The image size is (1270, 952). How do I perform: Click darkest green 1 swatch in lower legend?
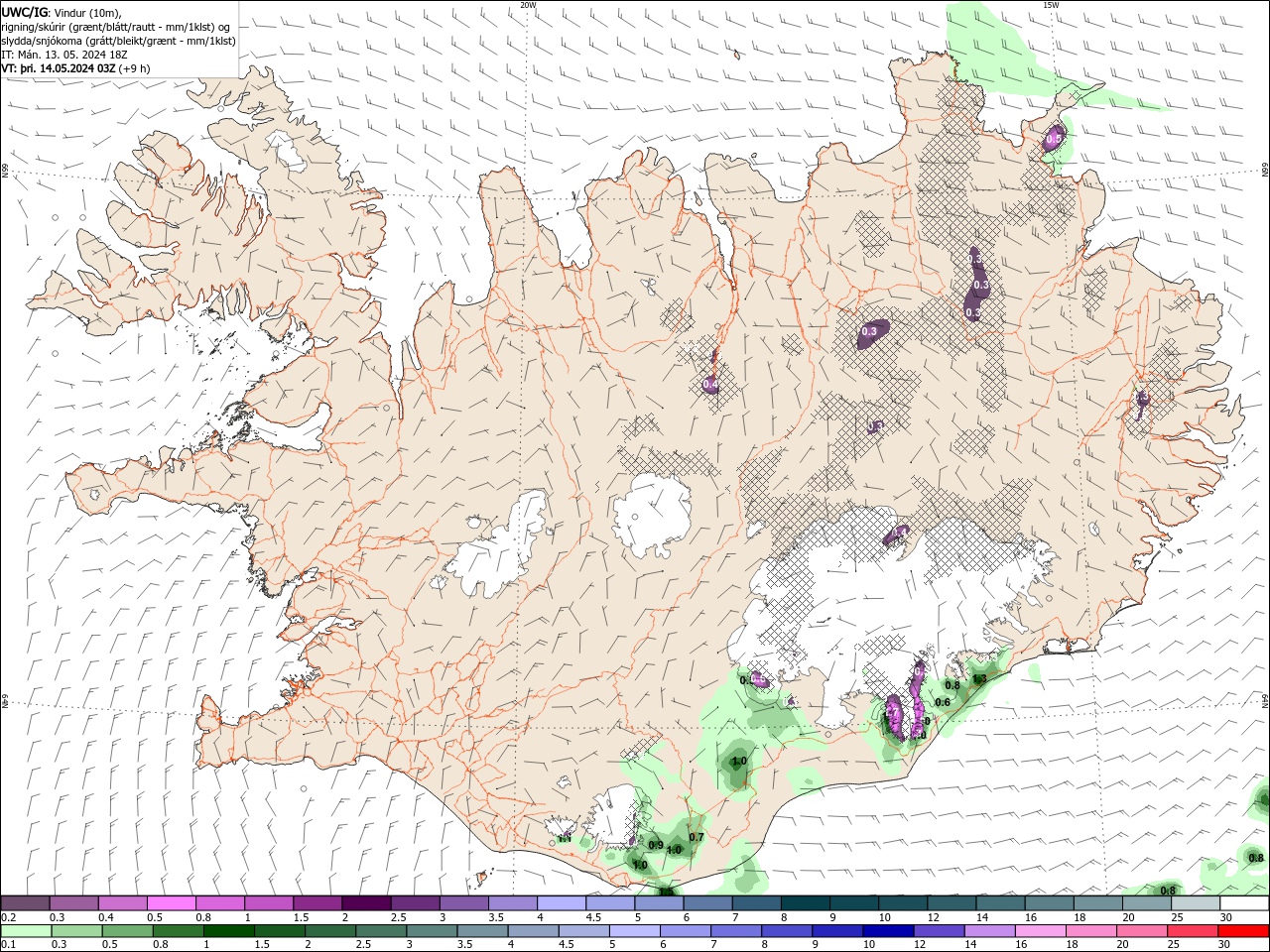tap(228, 931)
